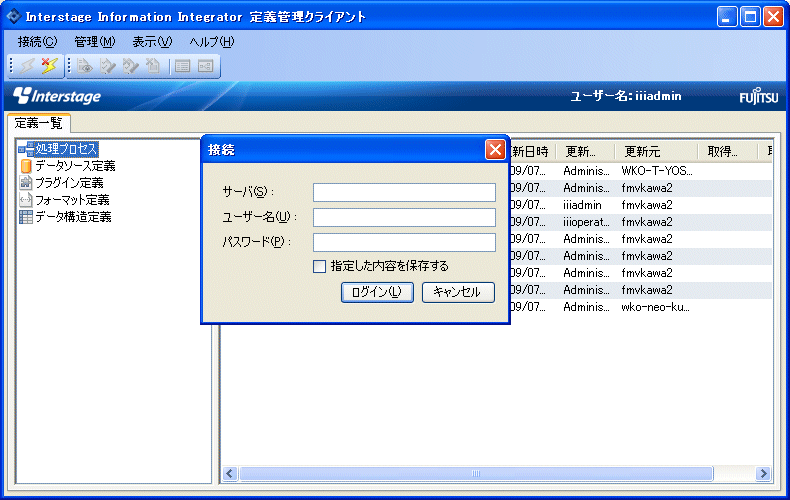Click the application icon in title bar
The image size is (790, 500).
coord(14,16)
